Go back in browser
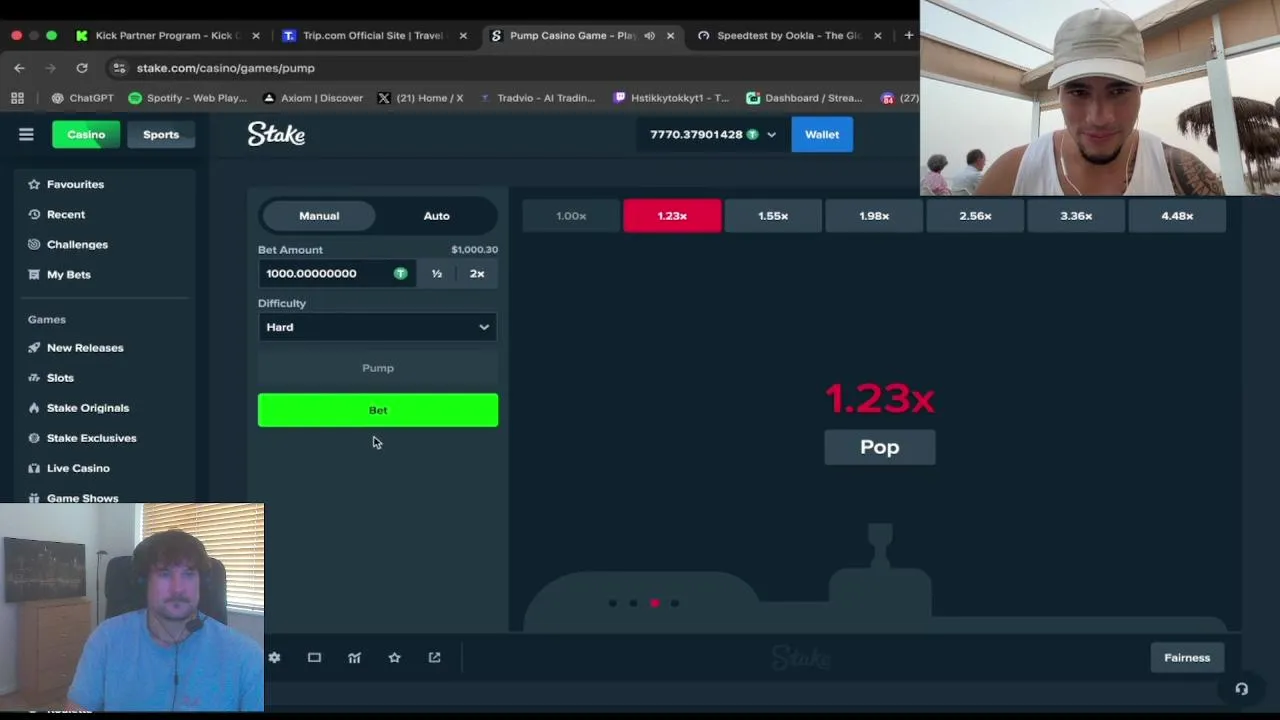The height and width of the screenshot is (720, 1280). click(19, 68)
